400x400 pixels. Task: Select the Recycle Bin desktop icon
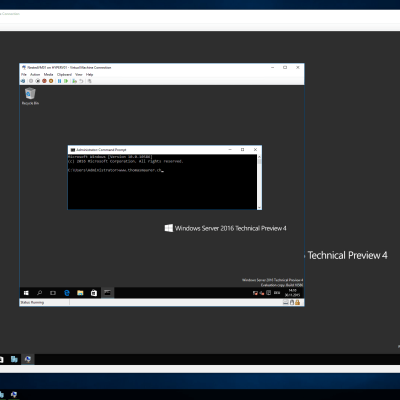point(30,96)
